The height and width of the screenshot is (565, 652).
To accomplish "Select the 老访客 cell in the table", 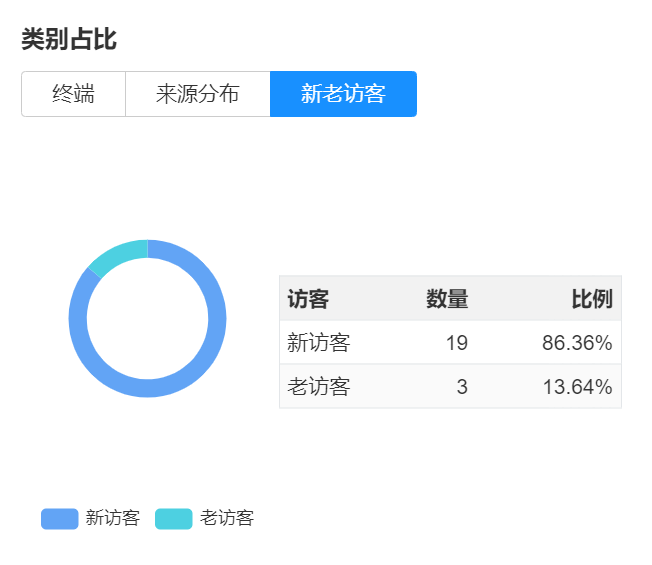I will [x=319, y=387].
